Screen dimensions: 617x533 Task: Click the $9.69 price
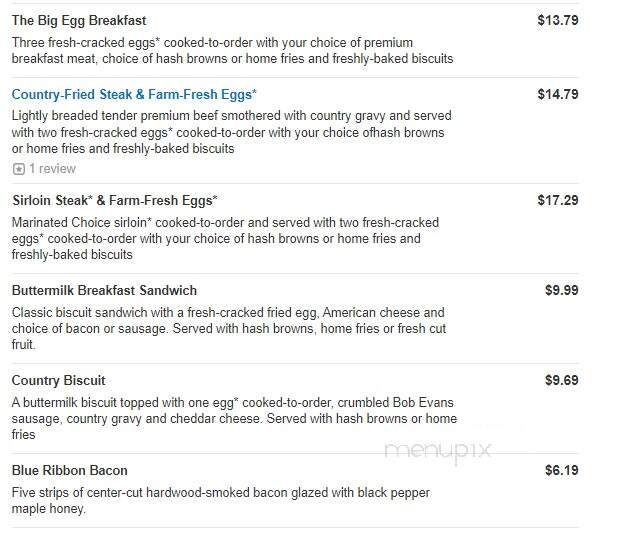(x=562, y=380)
